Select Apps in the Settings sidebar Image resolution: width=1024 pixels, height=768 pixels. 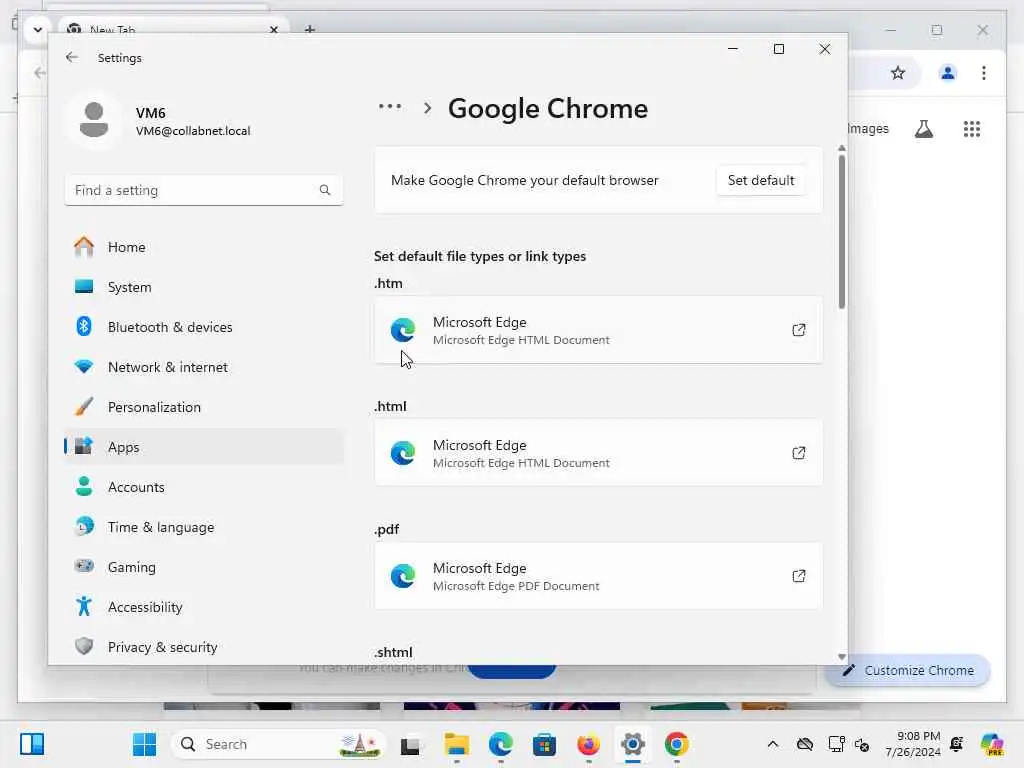click(204, 447)
